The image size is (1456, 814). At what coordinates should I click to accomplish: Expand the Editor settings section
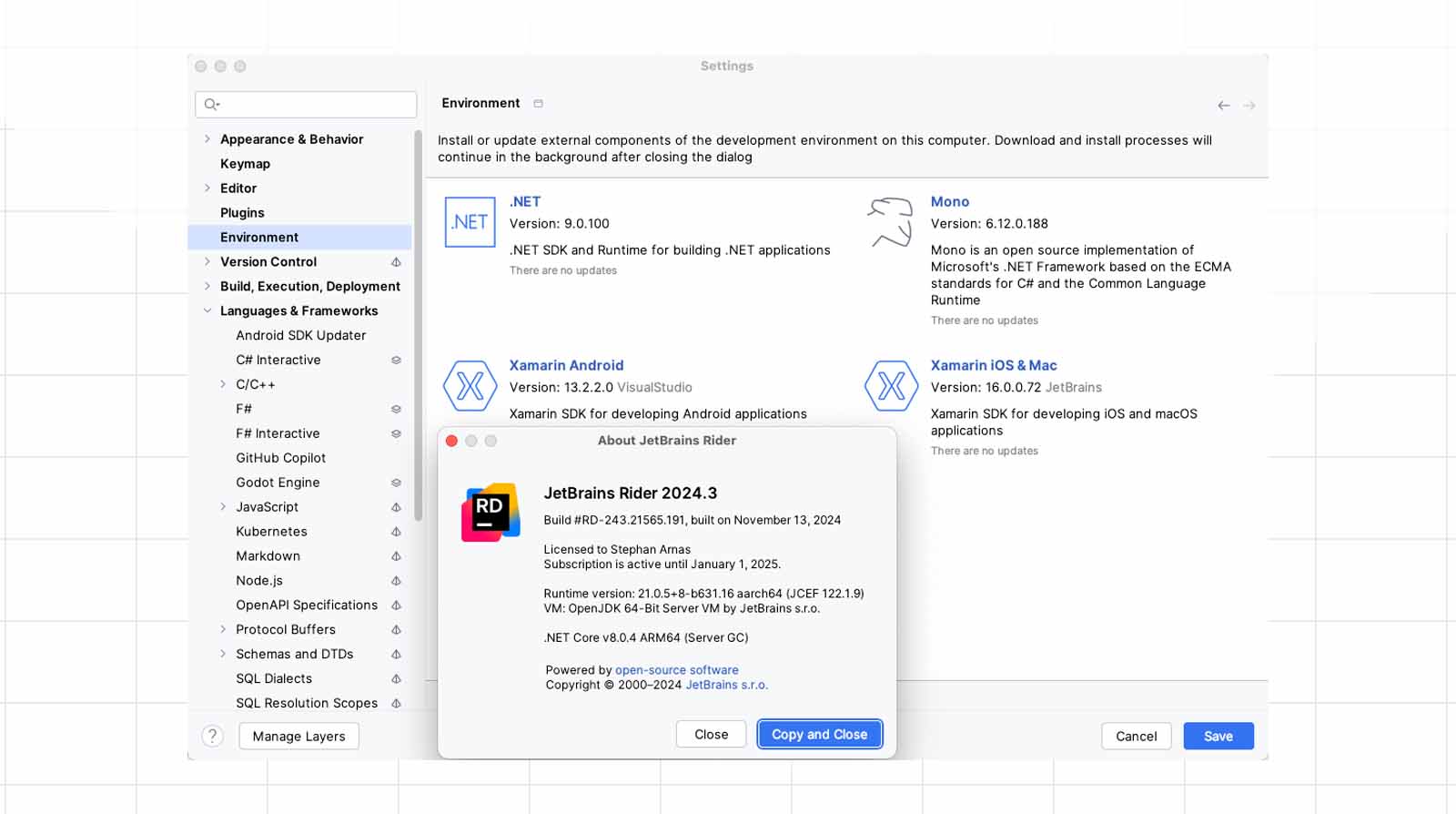207,188
